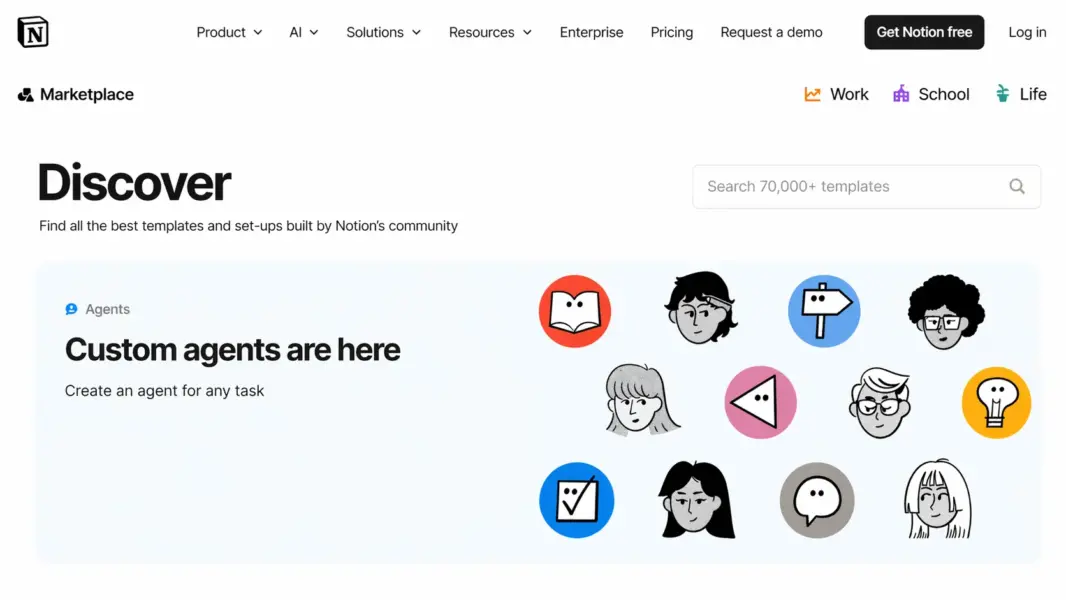This screenshot has height=600, width=1066.
Task: Click the Custom agents are here heading
Action: (x=233, y=350)
